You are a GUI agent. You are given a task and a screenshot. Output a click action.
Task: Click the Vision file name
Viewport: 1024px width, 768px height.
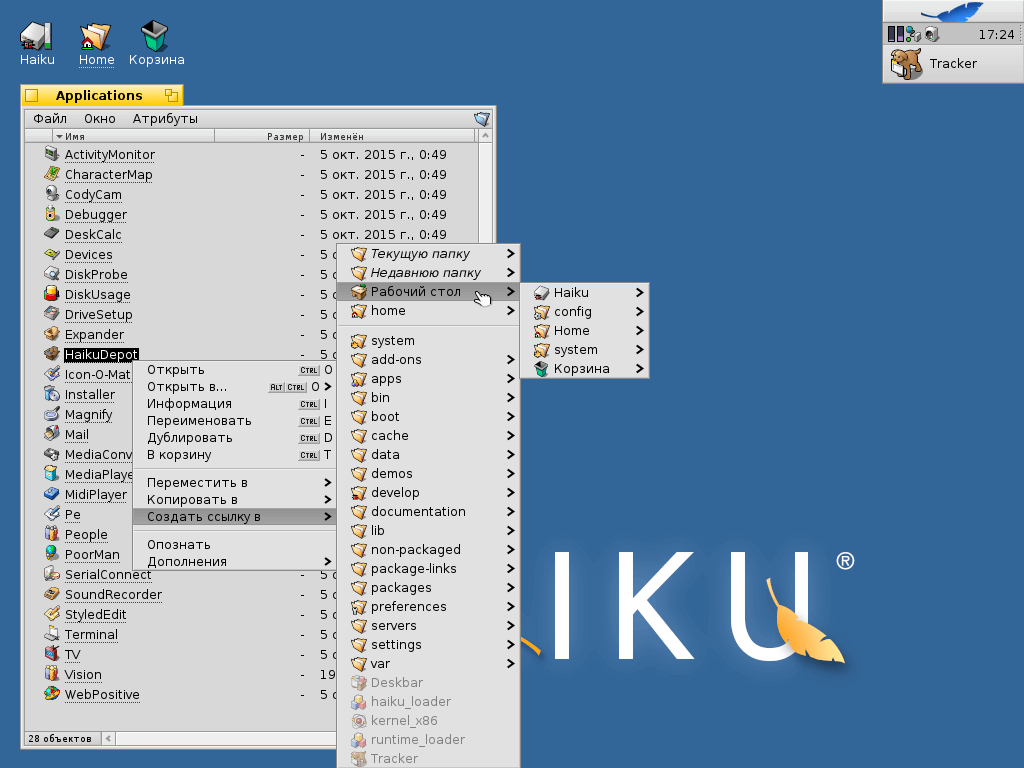click(83, 675)
